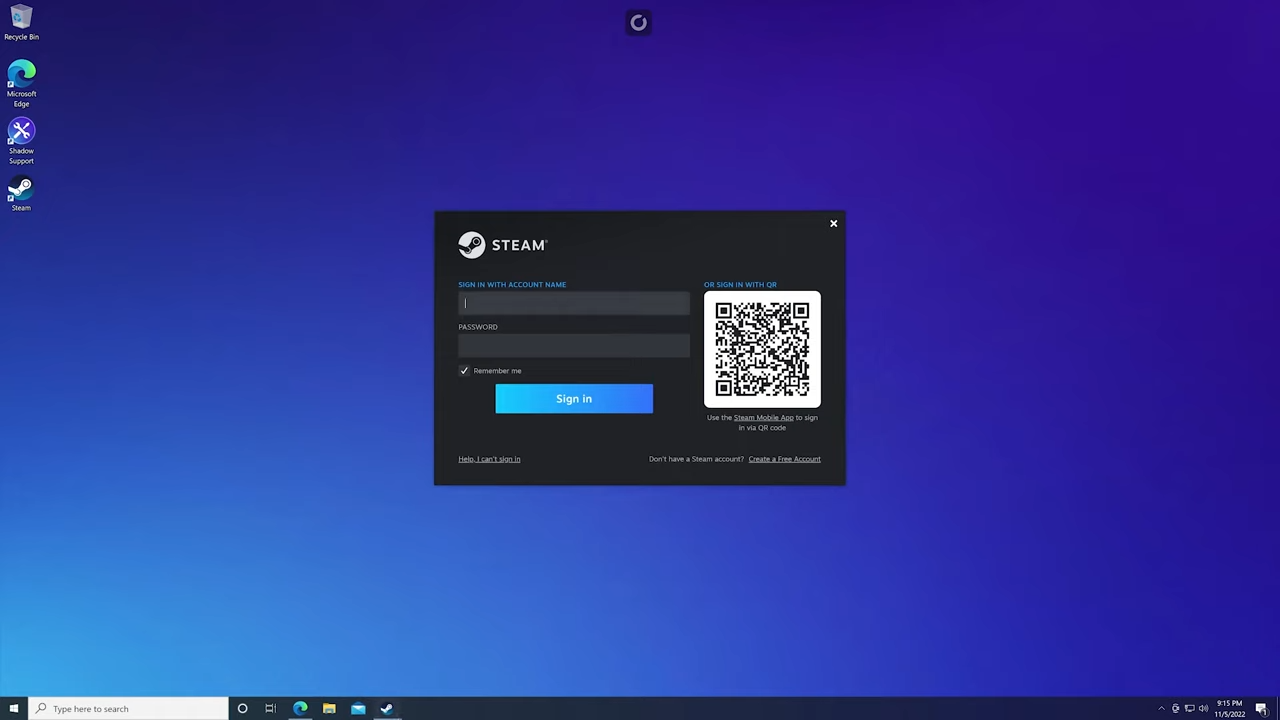Open Cortana from the taskbar circle icon
This screenshot has height=720, width=1280.
tap(242, 709)
